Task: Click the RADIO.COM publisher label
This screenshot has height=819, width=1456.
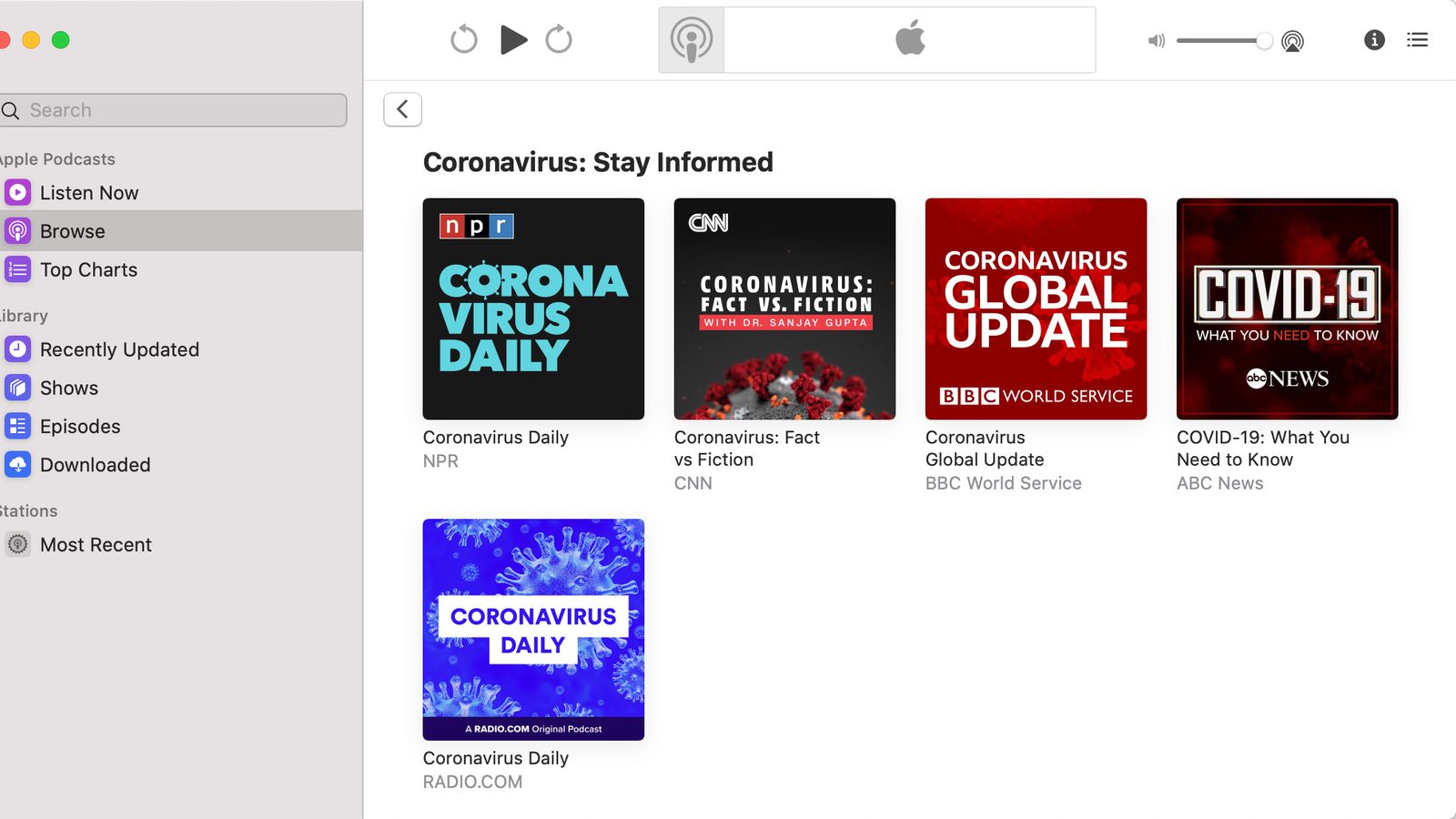Action: pyautogui.click(x=473, y=782)
